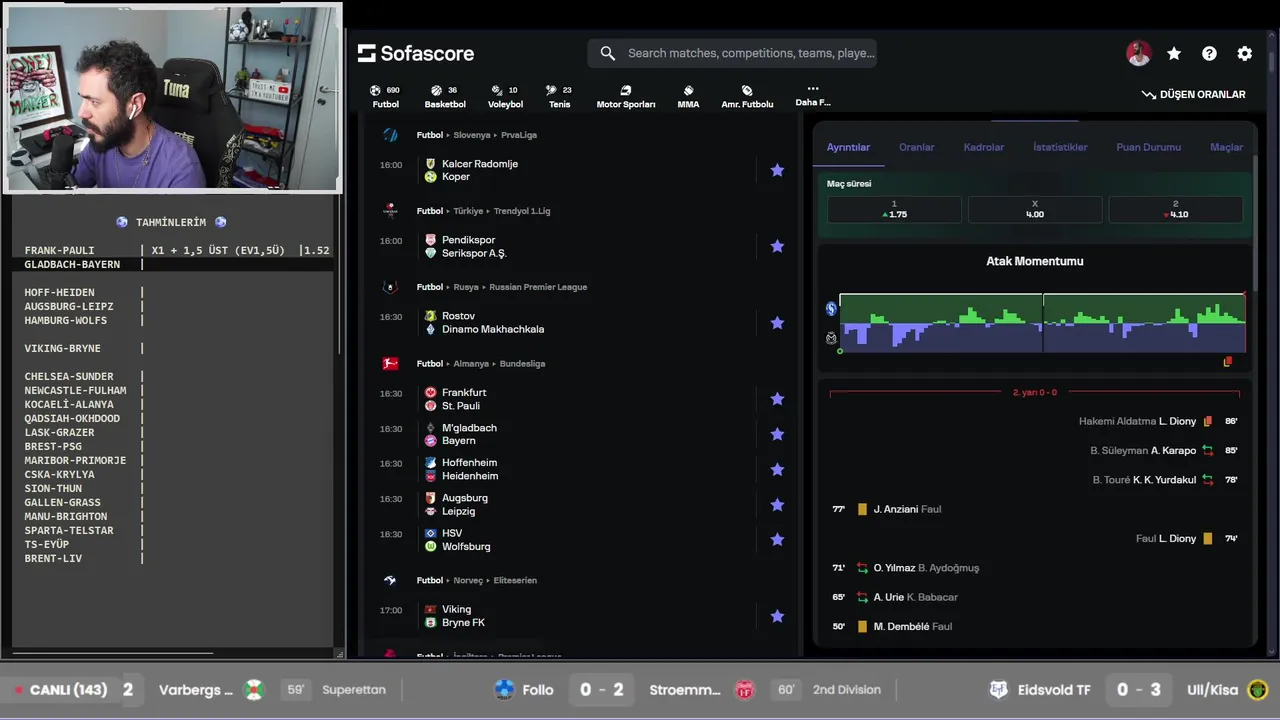
Task: Click the search matches input field
Action: point(732,53)
